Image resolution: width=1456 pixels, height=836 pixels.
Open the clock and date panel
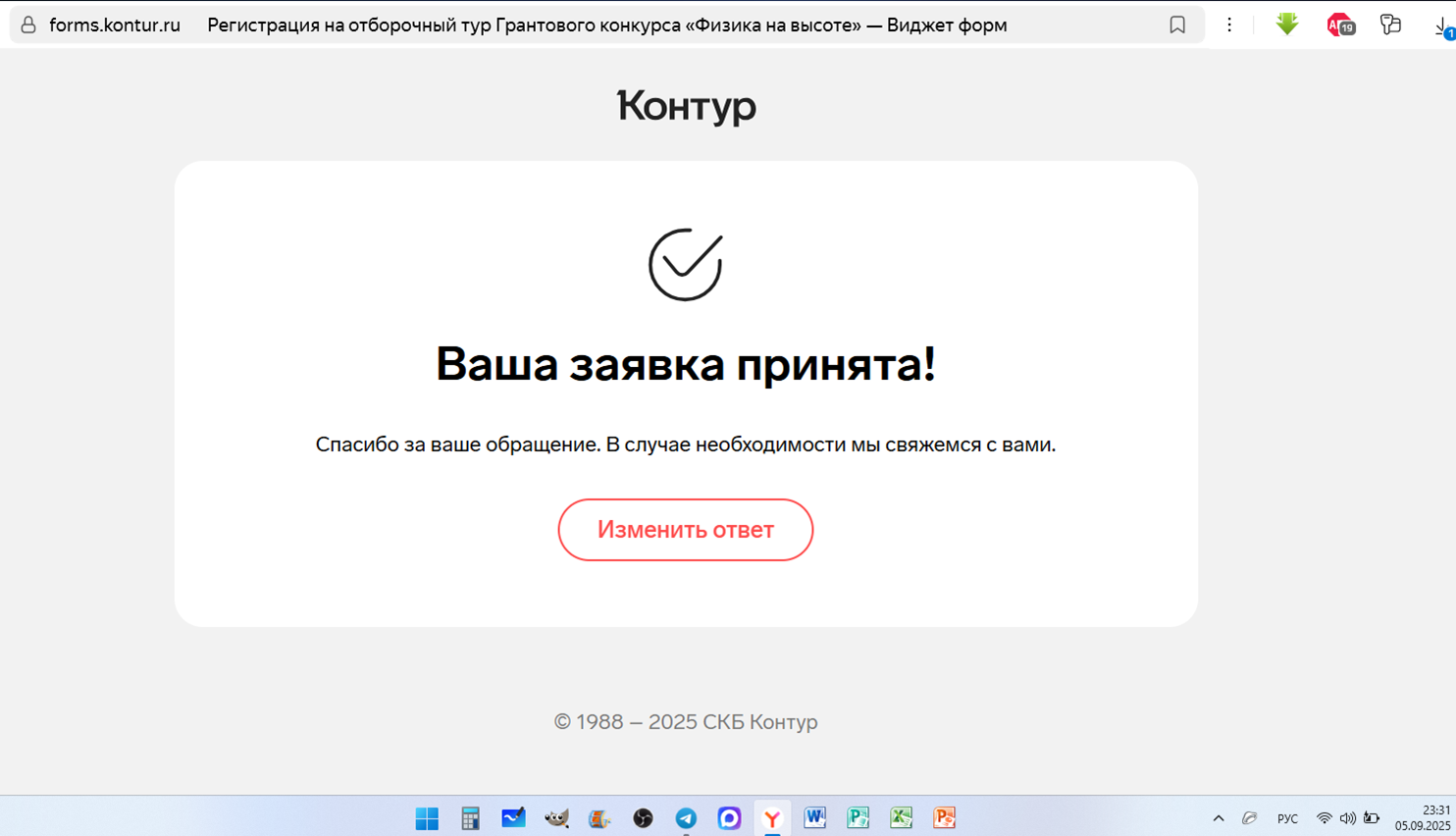click(x=1422, y=817)
